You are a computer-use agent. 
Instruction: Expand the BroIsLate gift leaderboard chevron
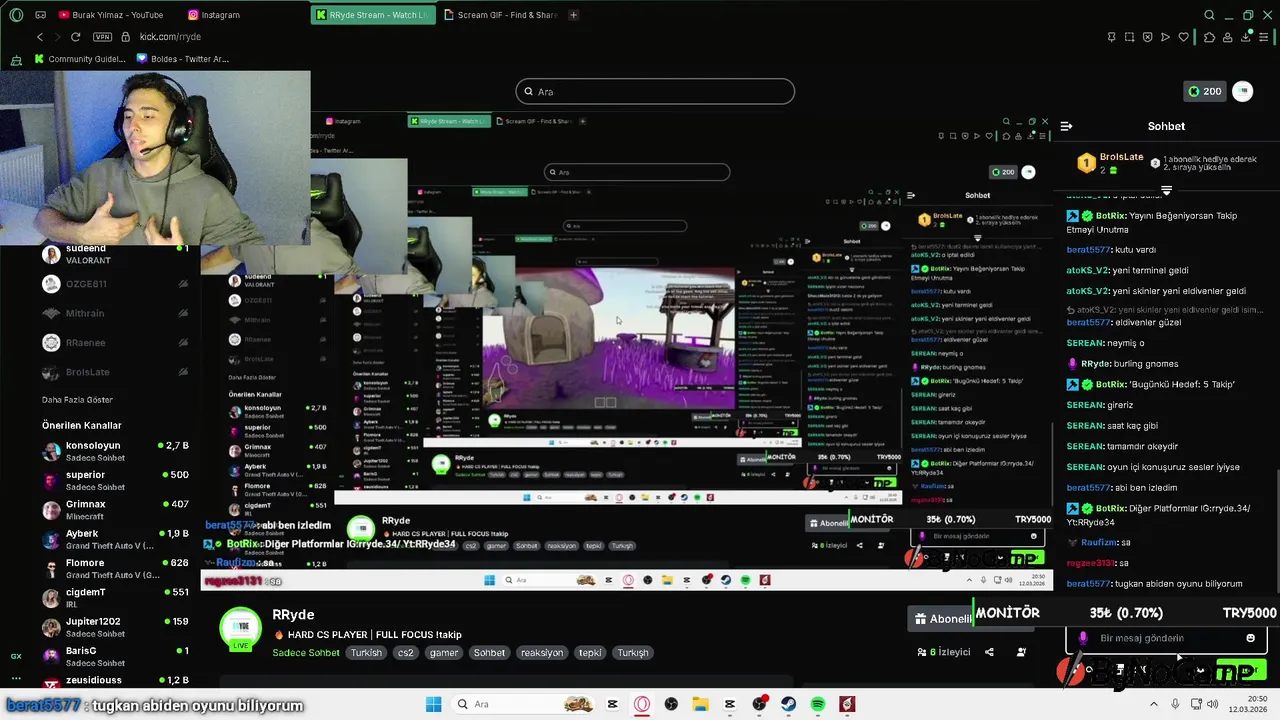click(x=1166, y=190)
